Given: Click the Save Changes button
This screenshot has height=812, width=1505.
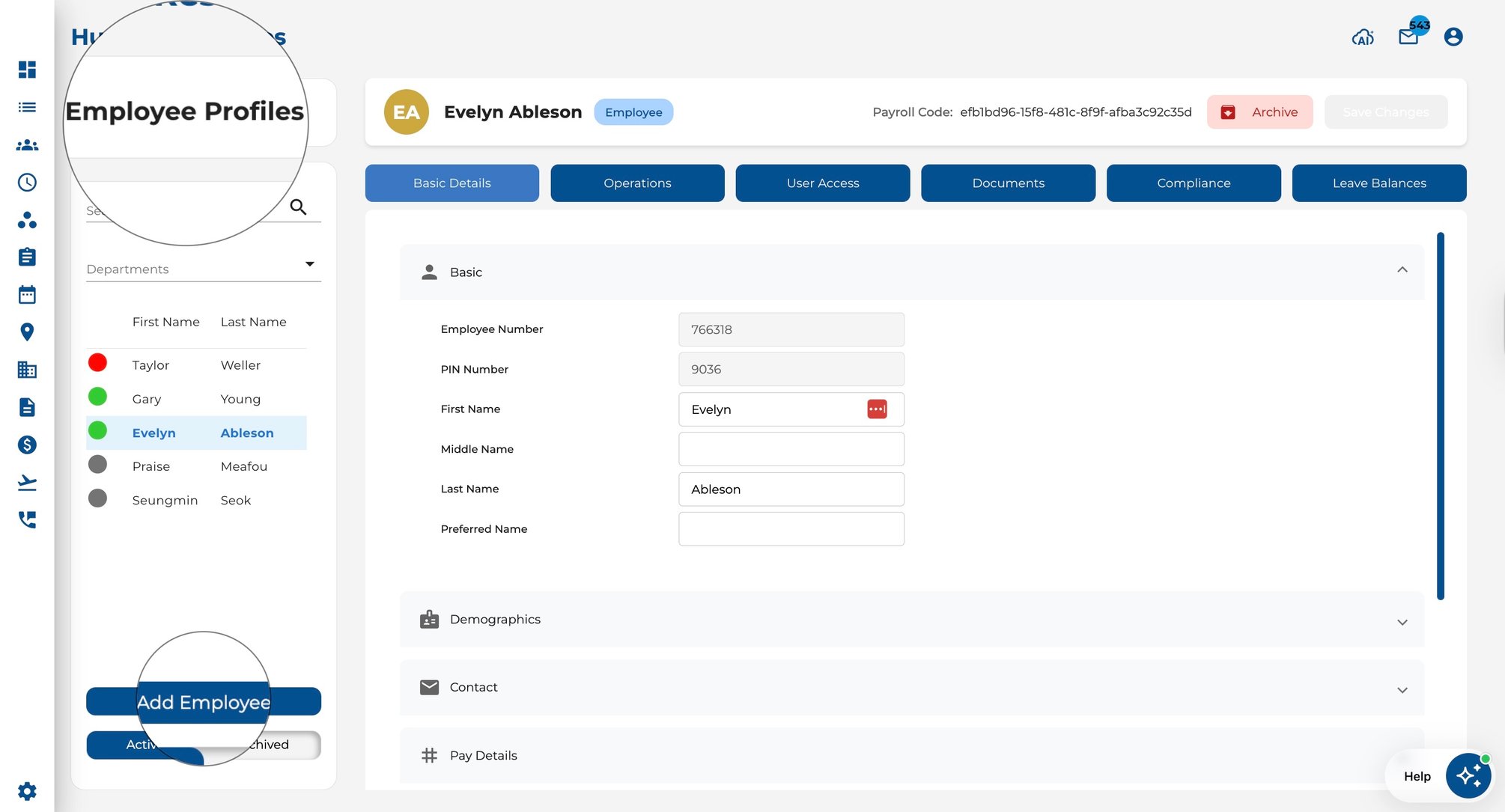Looking at the screenshot, I should pyautogui.click(x=1386, y=112).
